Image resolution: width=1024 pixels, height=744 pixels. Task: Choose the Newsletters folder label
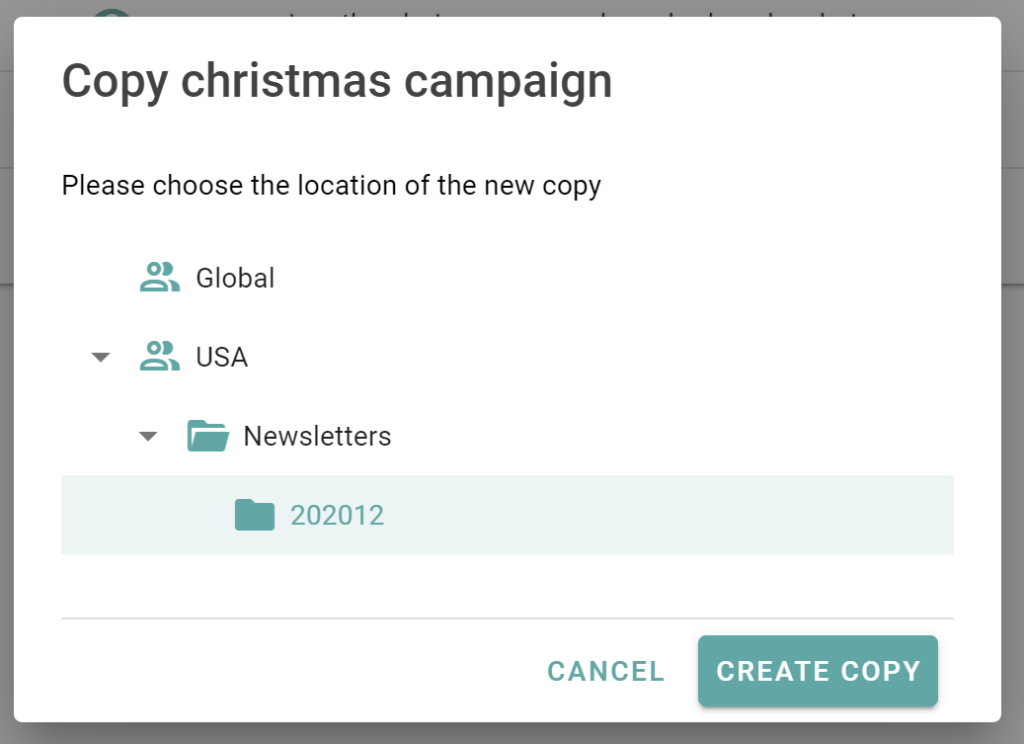317,436
